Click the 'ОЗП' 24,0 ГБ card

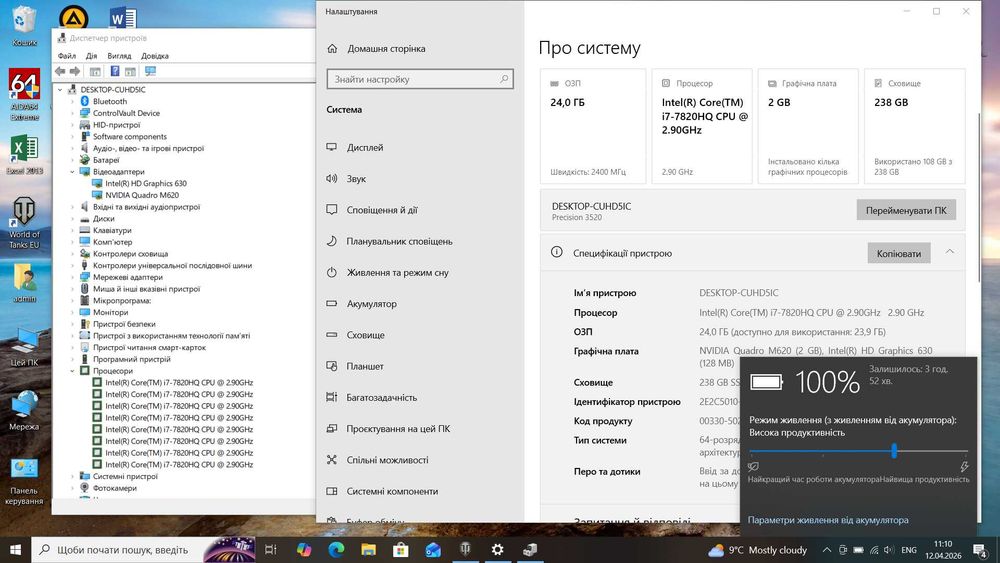pos(592,126)
